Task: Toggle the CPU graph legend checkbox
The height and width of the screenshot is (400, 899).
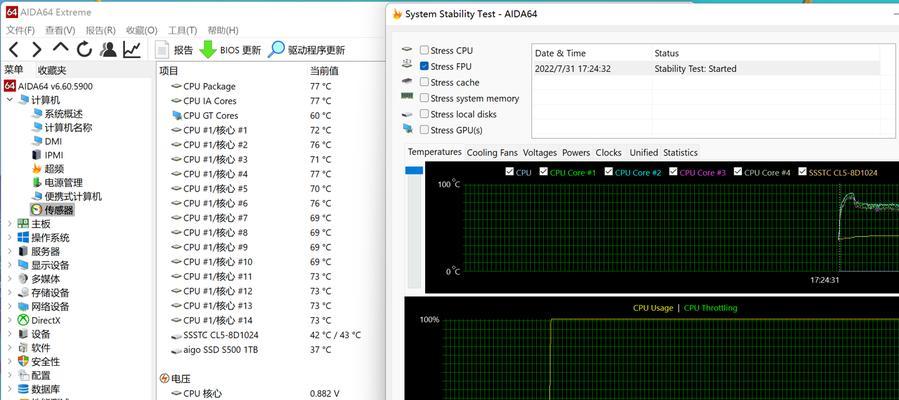Action: (510, 172)
